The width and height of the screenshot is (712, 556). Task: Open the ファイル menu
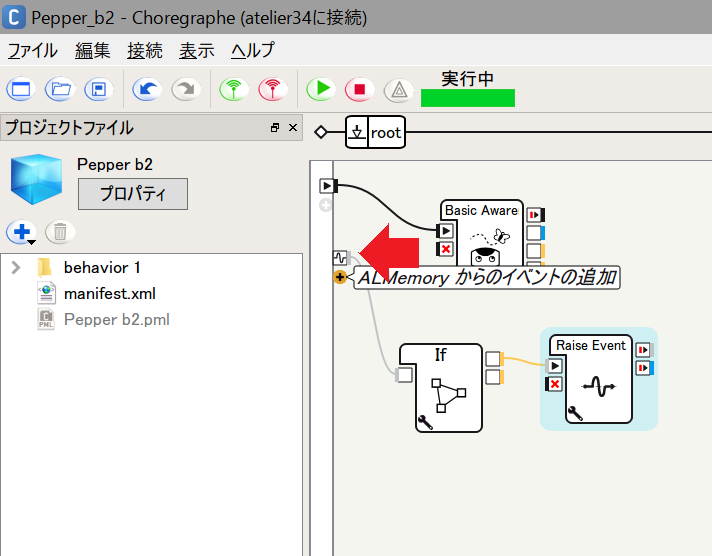[x=33, y=50]
